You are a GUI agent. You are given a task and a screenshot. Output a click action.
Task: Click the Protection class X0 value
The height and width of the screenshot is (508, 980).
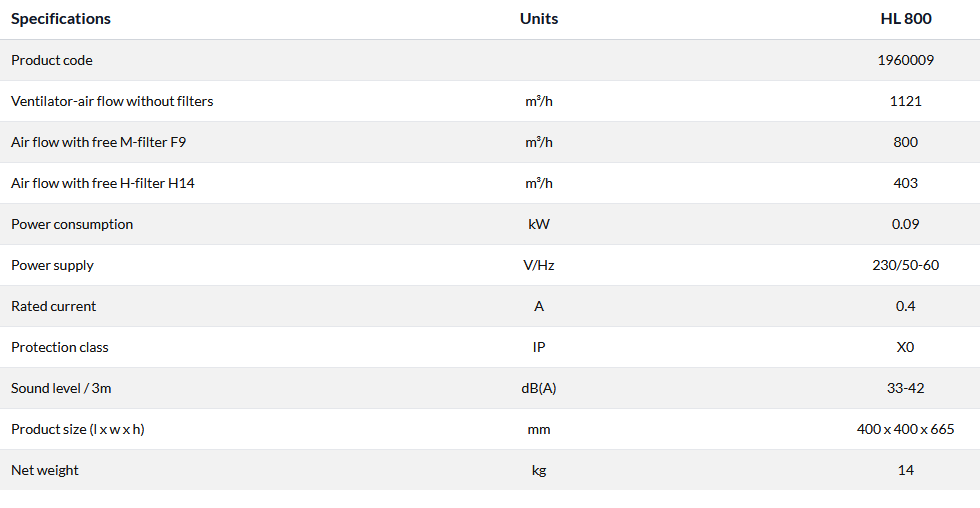[x=905, y=347]
